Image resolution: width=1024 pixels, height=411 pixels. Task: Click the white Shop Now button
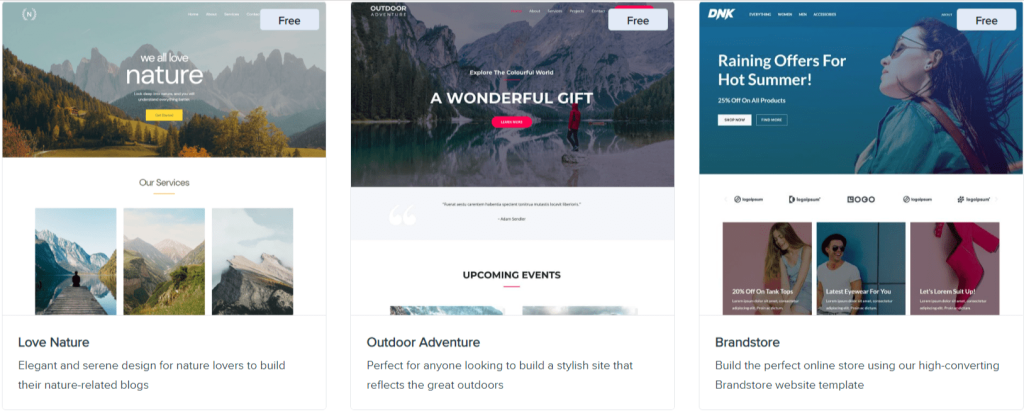pyautogui.click(x=735, y=120)
